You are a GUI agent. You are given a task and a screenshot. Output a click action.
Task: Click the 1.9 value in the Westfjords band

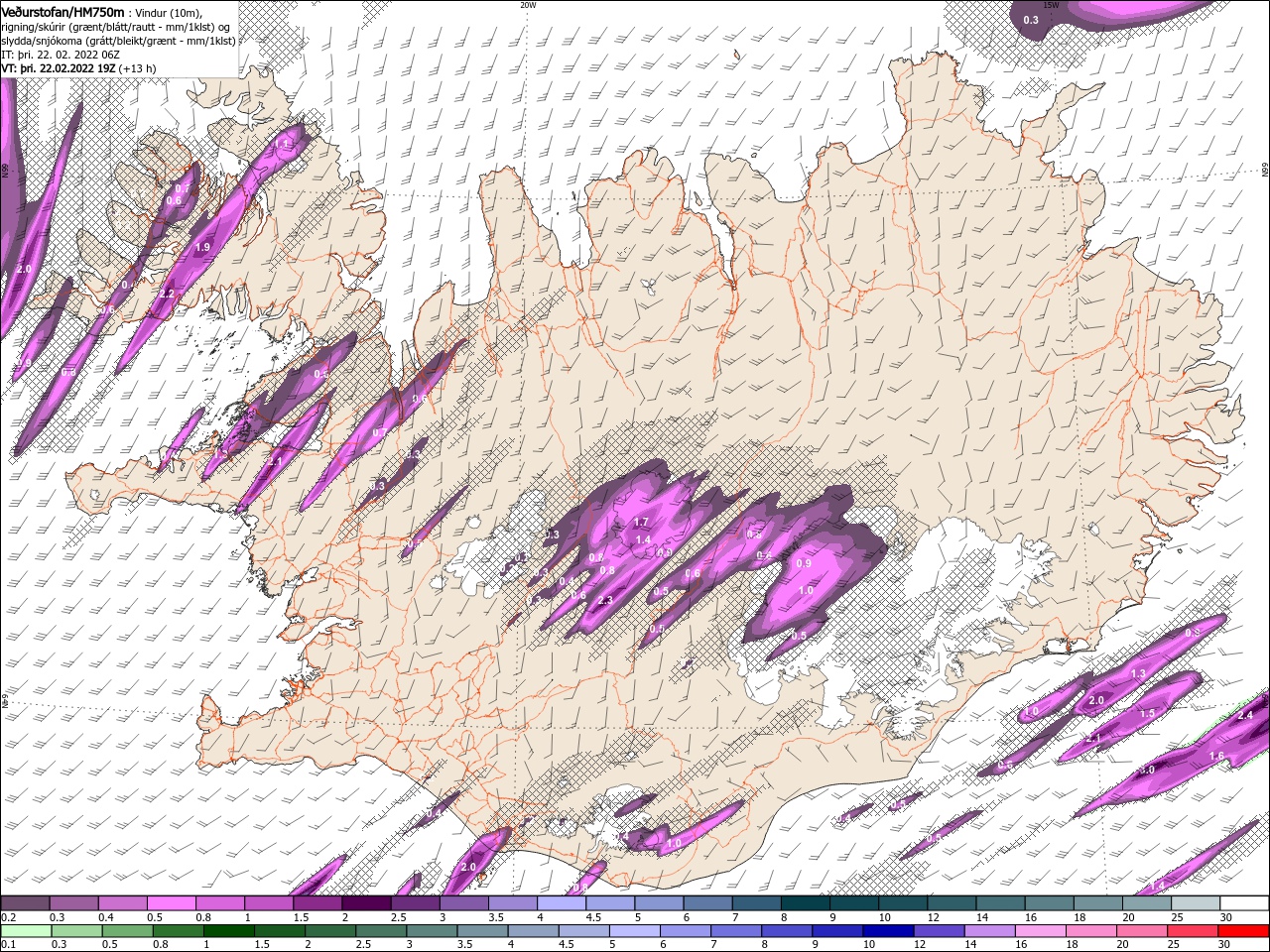[x=203, y=247]
